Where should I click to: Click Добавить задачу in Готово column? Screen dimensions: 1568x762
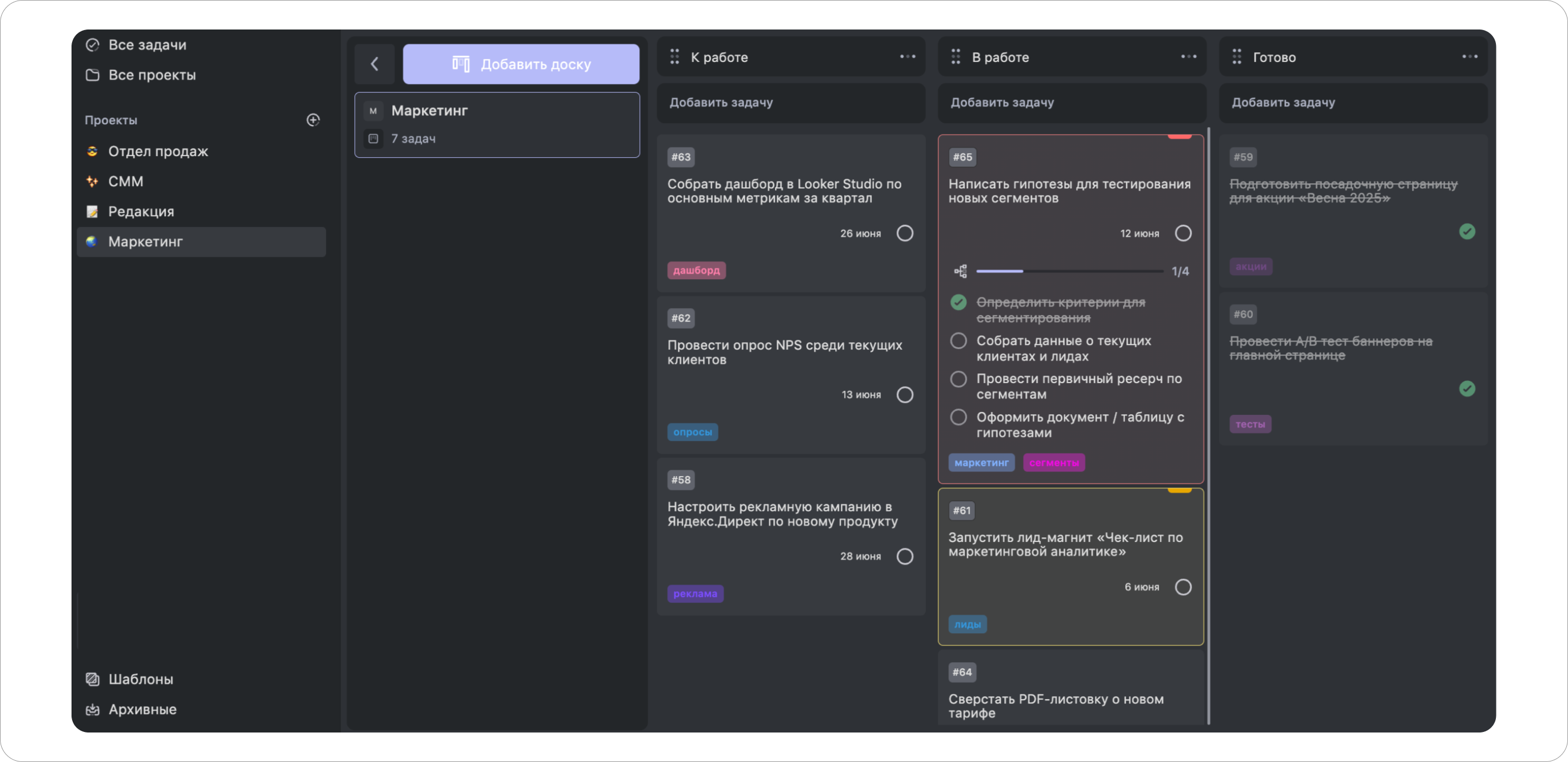coord(1283,102)
